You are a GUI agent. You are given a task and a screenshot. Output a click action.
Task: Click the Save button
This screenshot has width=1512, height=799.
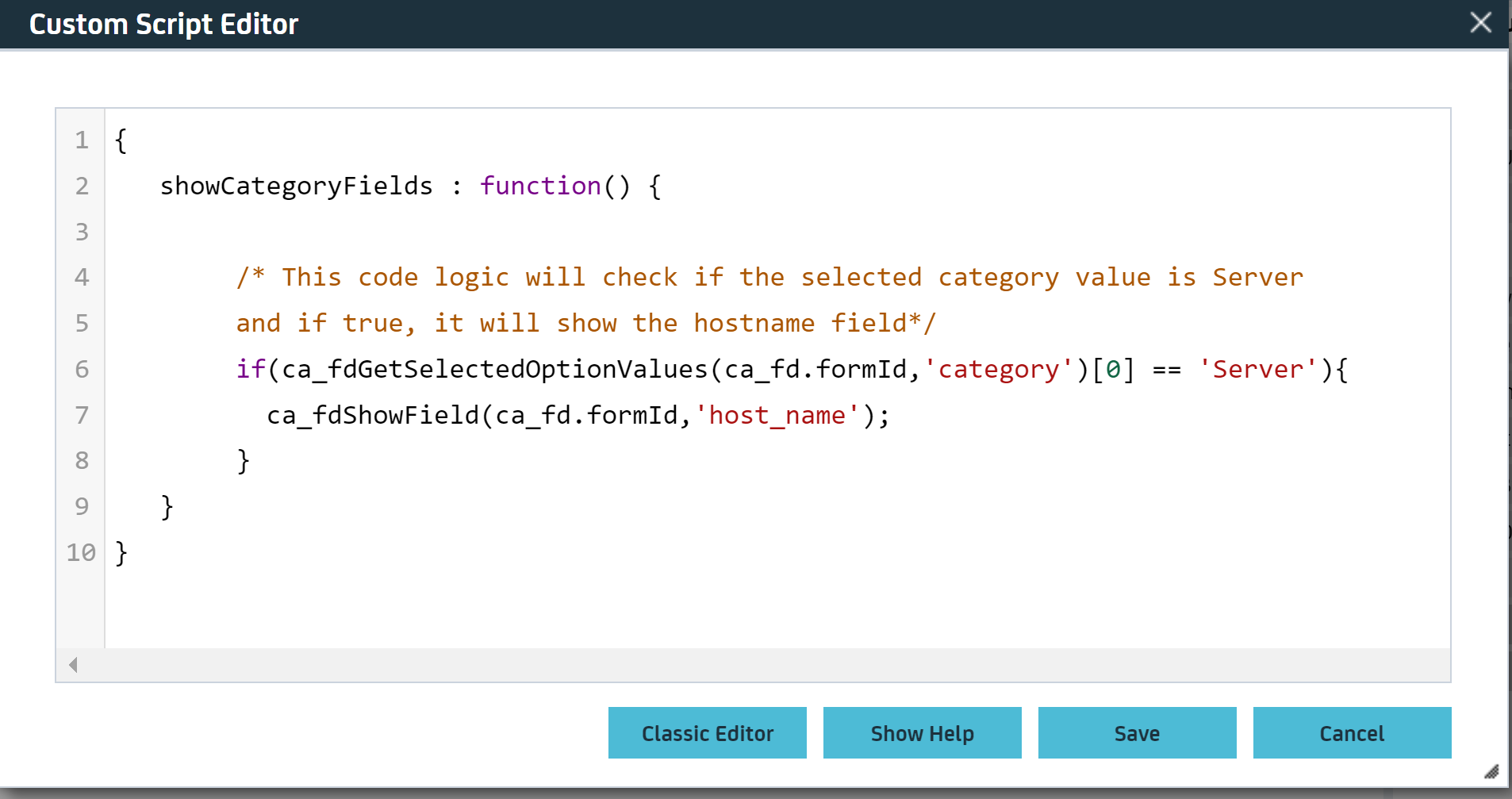pos(1136,733)
